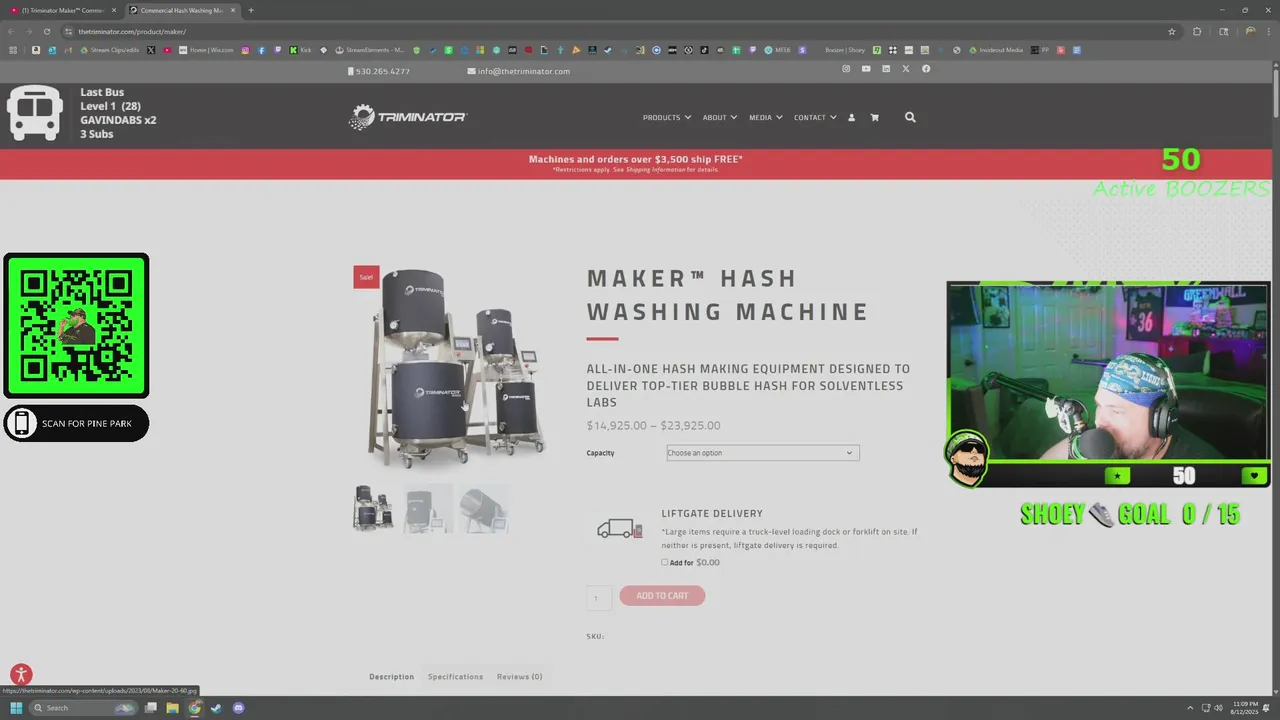Visit Triminator Instagram icon in top bar
Screen dimensions: 1280x720
click(x=846, y=69)
